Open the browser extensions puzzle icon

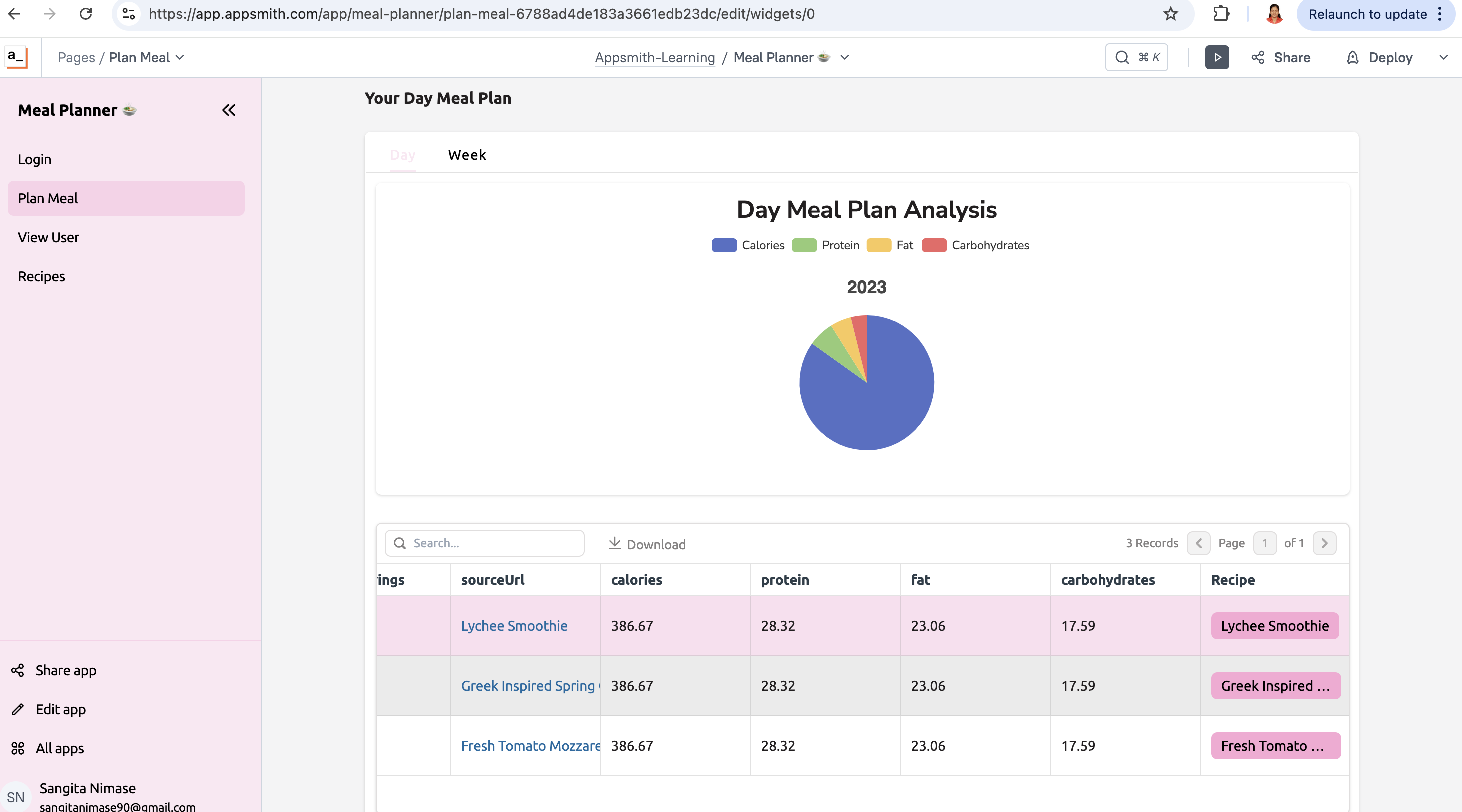1221,14
